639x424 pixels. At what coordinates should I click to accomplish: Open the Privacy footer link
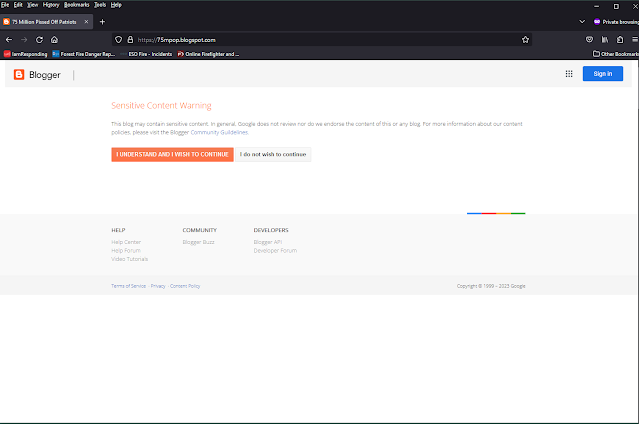(158, 286)
